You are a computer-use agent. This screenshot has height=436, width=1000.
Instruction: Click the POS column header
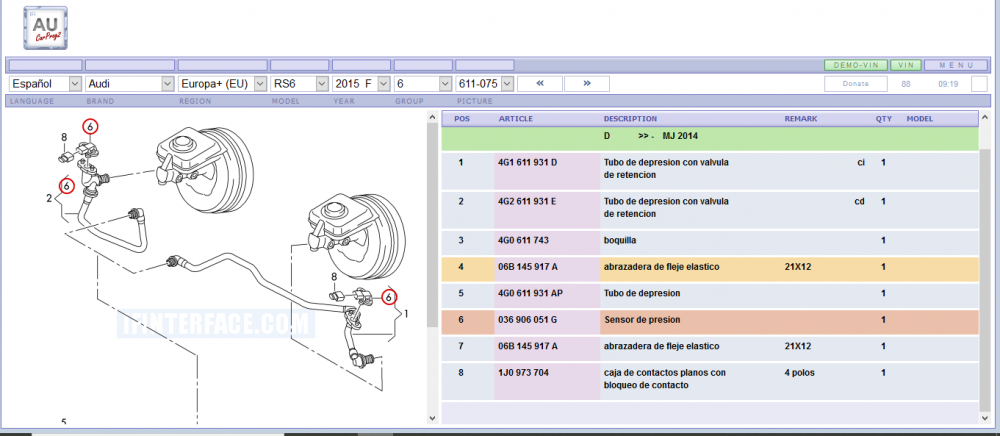click(462, 119)
